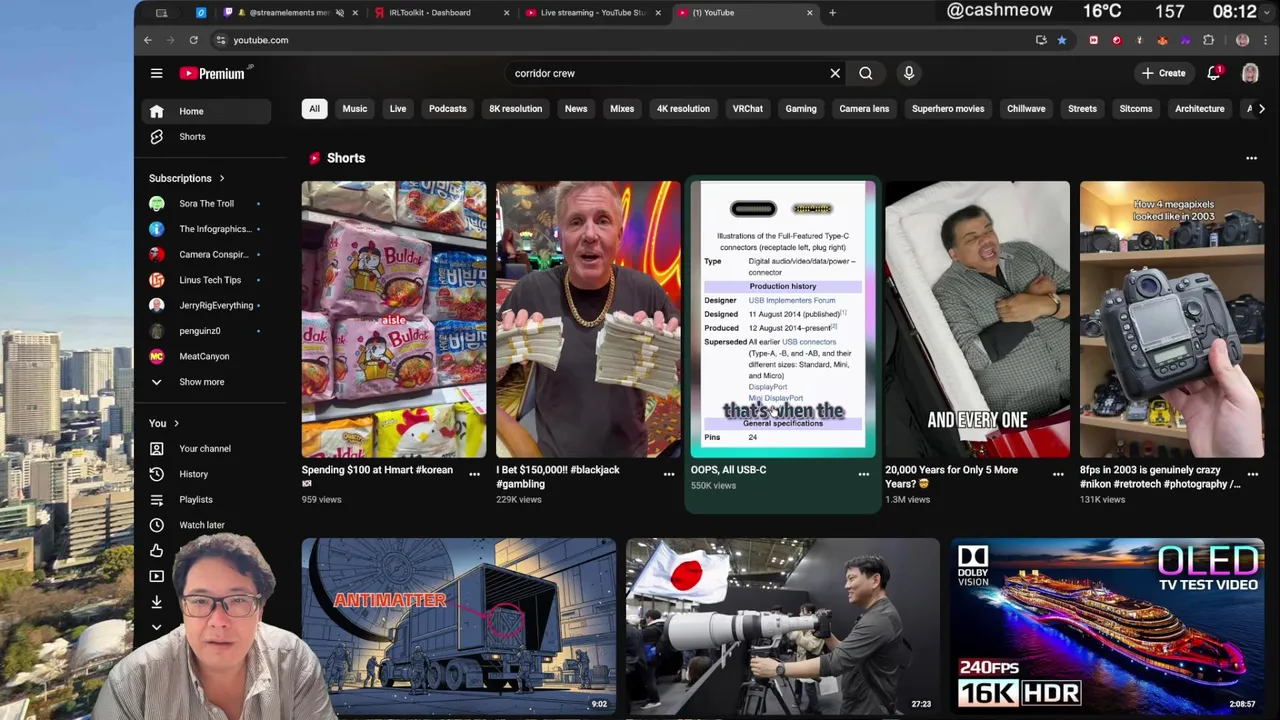Image resolution: width=1280 pixels, height=720 pixels.
Task: Open The Infographics subscription link
Action: coord(208,229)
